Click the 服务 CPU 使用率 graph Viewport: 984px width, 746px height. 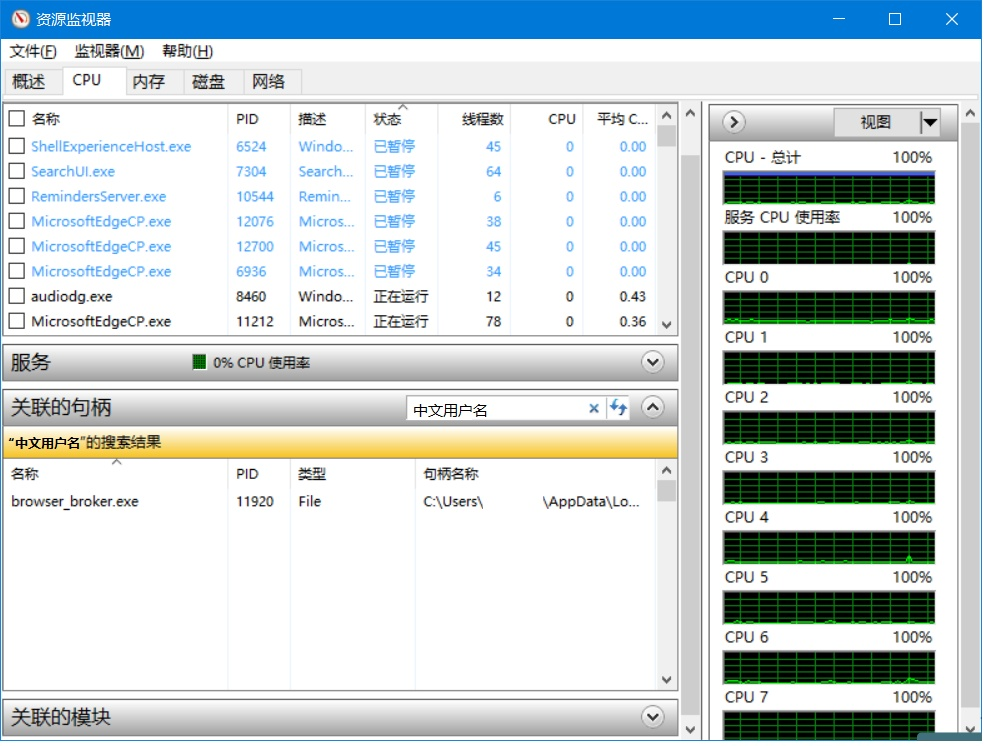click(x=828, y=248)
